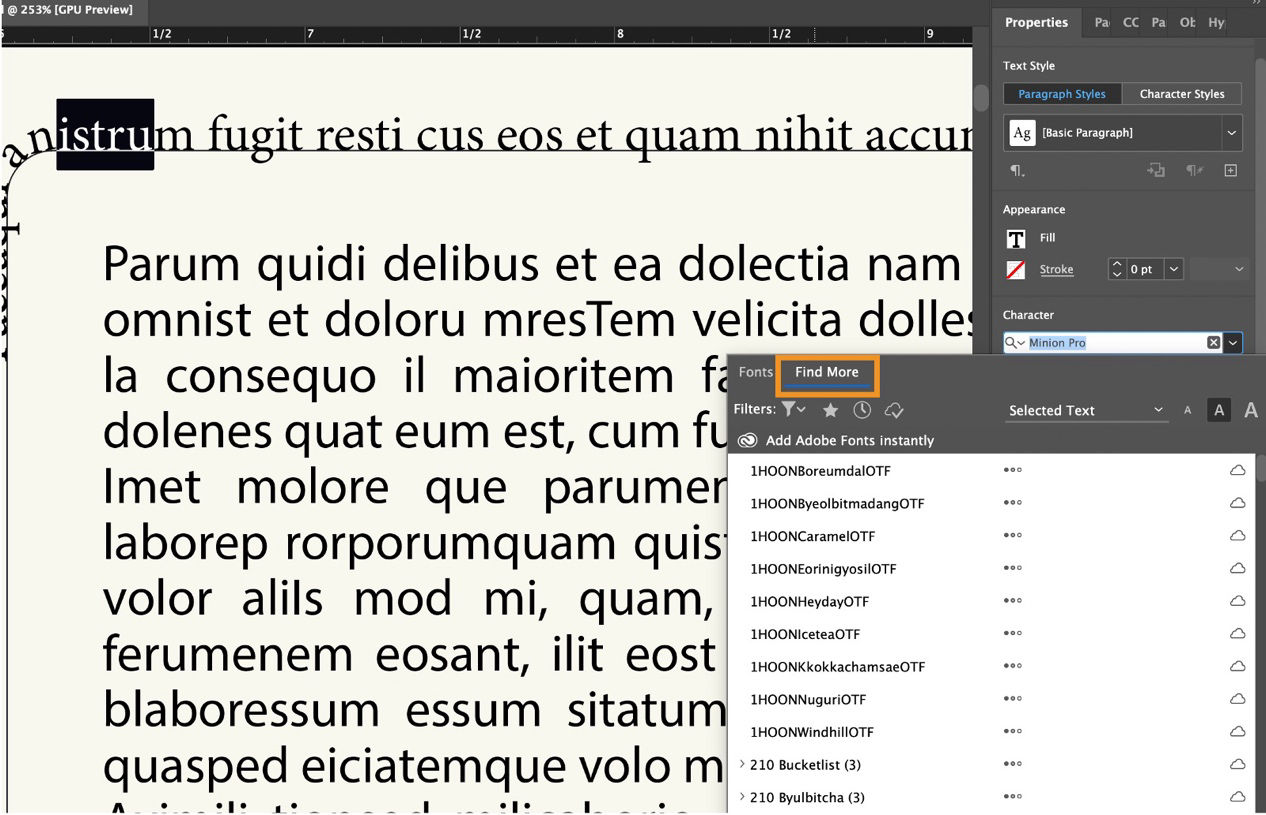Open the font classification filter funnel
The width and height of the screenshot is (1266, 815).
[794, 409]
